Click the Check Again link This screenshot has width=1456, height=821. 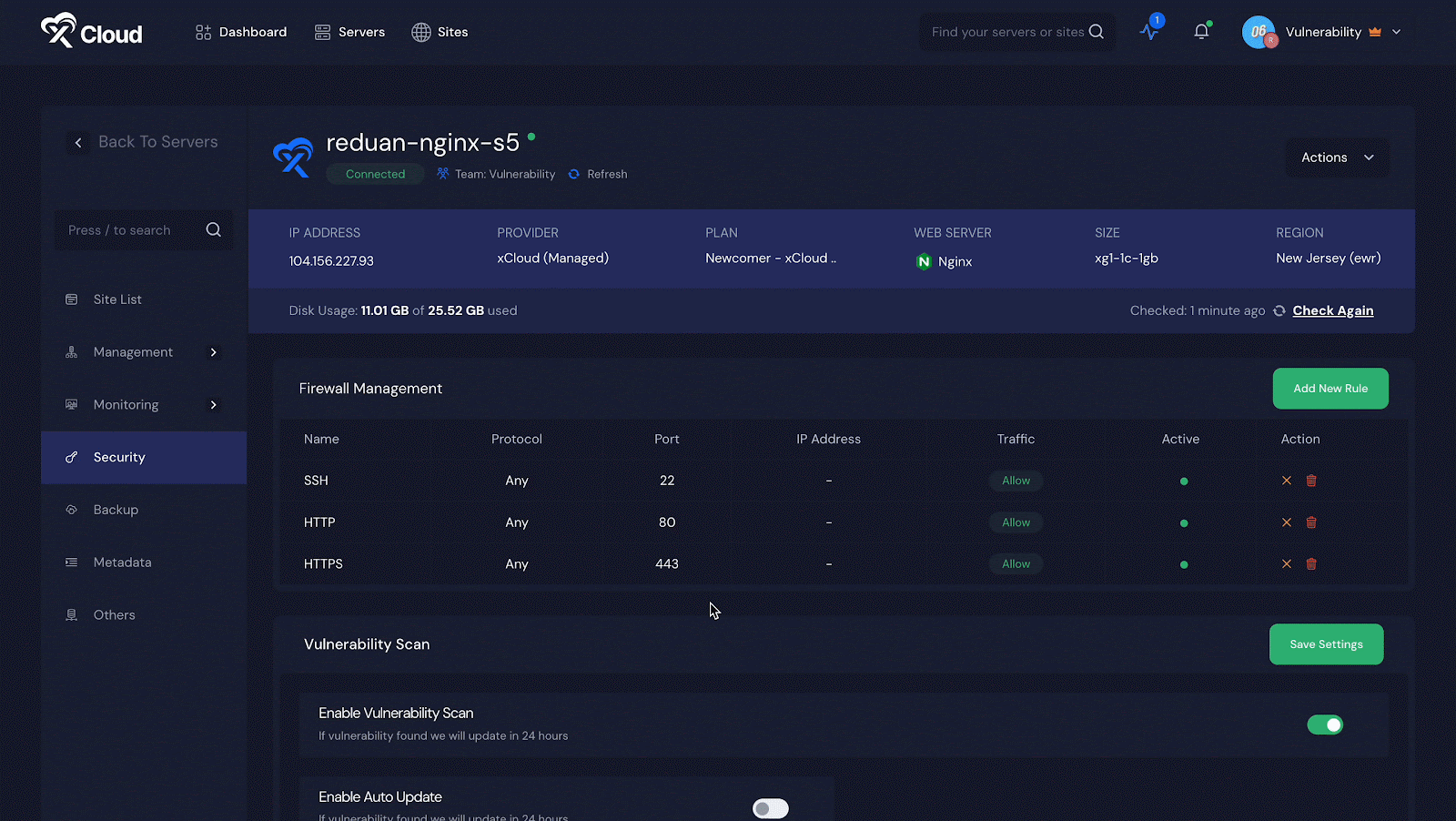point(1332,309)
